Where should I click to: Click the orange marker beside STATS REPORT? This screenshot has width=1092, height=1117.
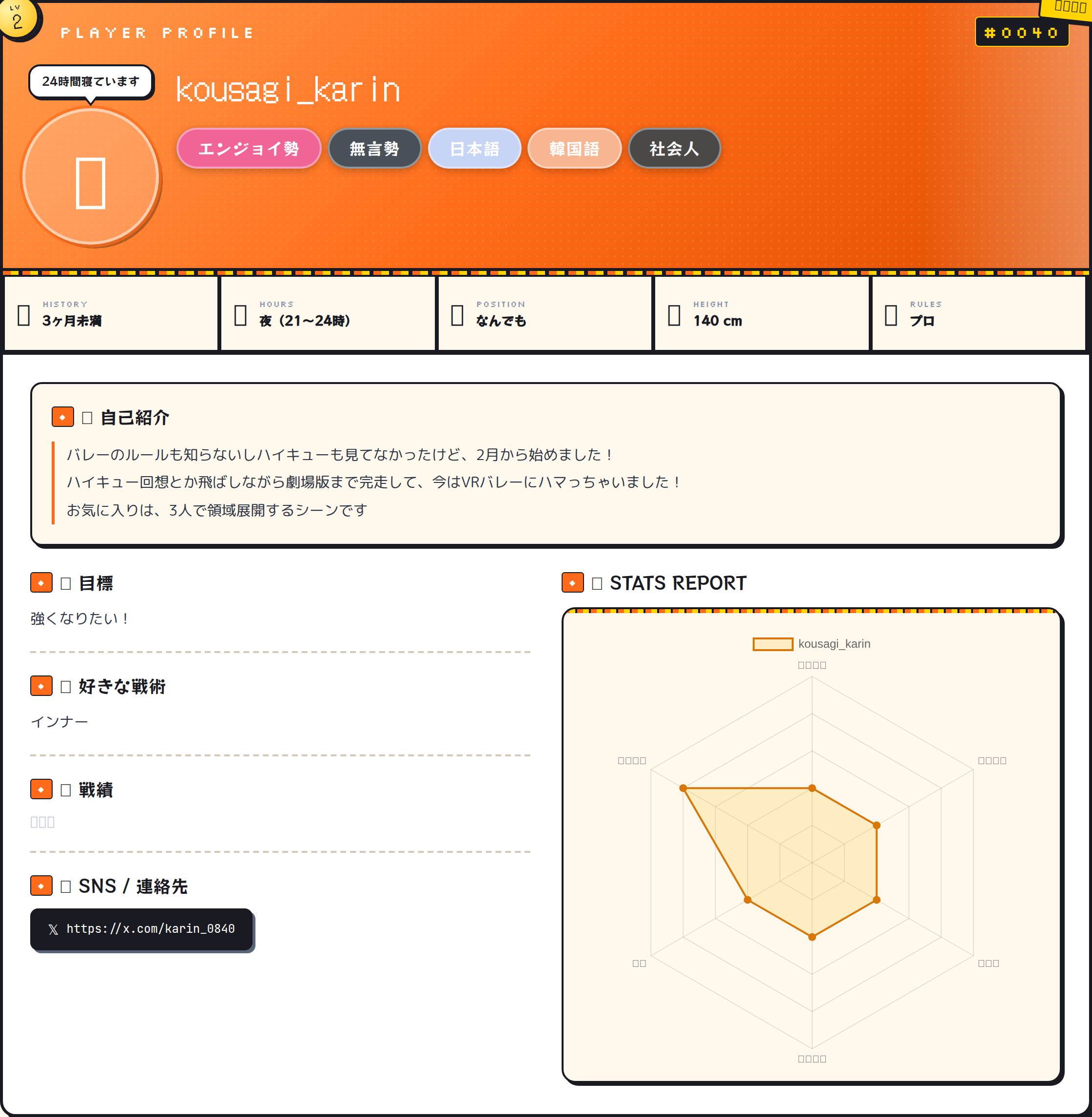tap(572, 582)
